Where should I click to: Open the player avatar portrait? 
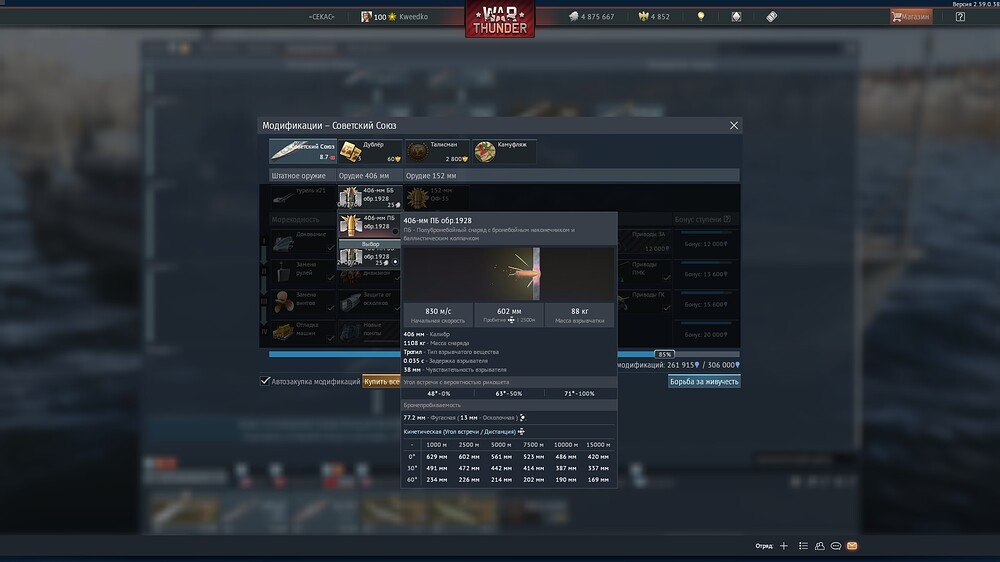click(x=366, y=17)
